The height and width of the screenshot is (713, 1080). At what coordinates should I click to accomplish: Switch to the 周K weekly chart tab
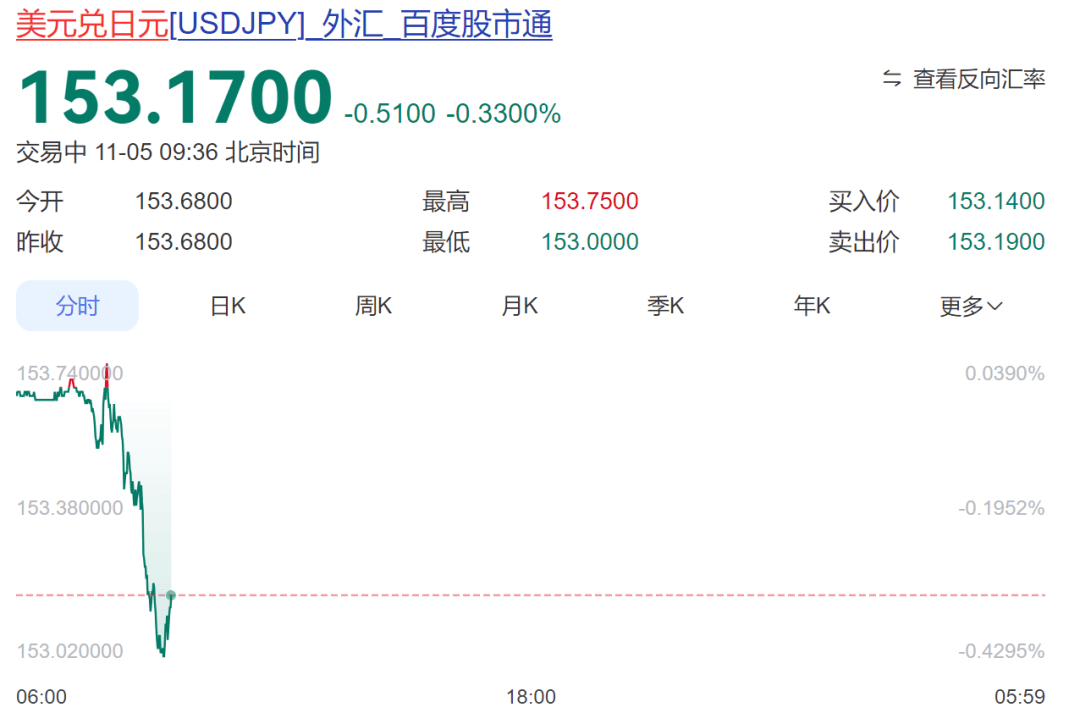tap(372, 306)
